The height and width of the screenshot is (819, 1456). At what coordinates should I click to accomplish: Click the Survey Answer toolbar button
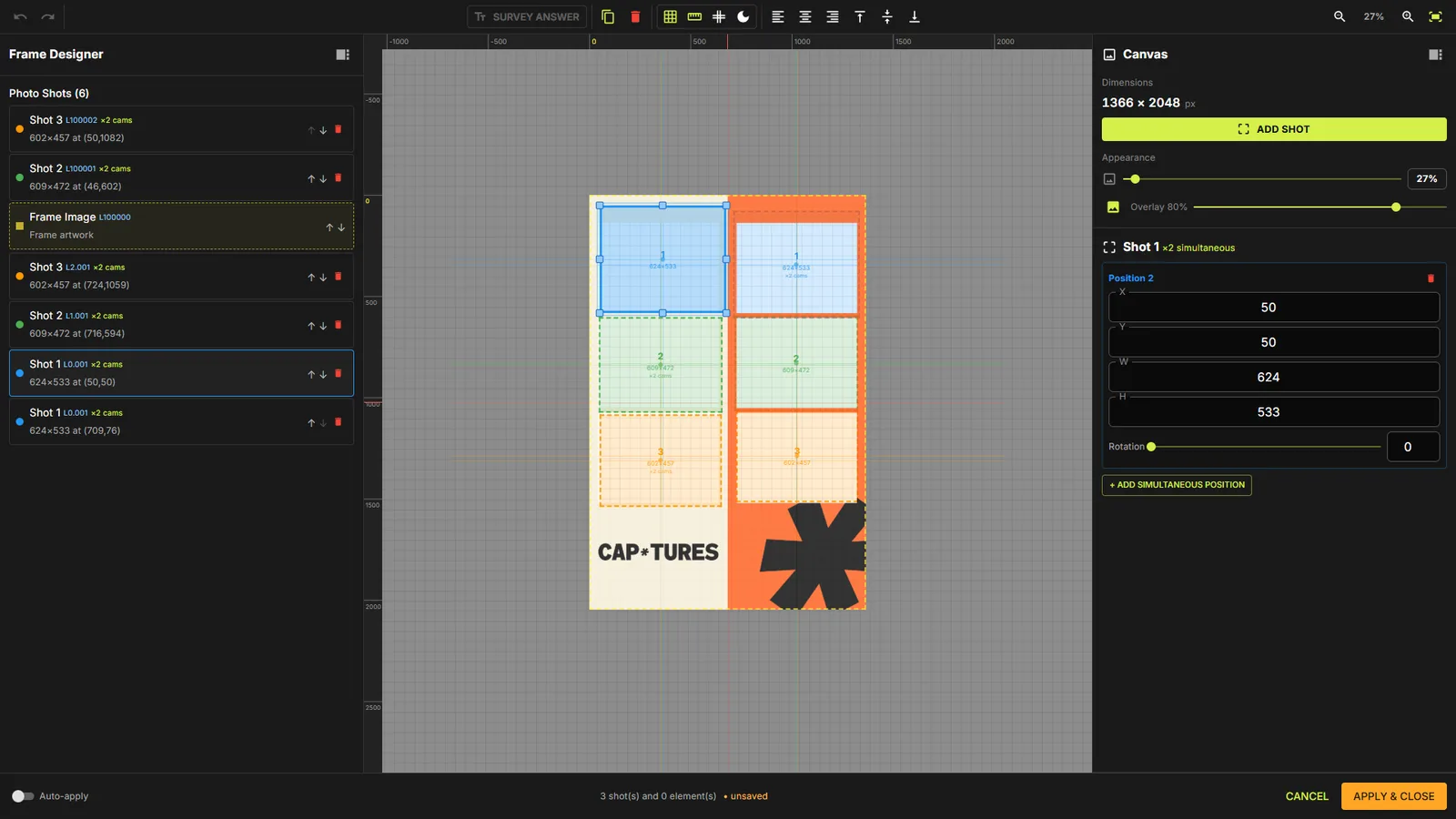[x=527, y=16]
